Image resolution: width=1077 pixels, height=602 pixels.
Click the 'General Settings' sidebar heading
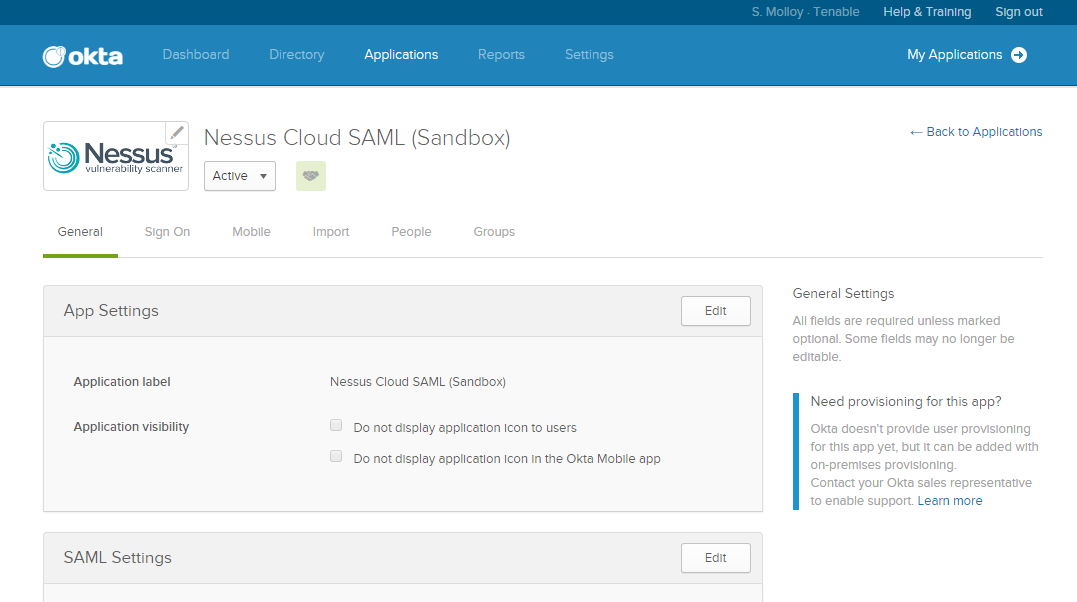843,293
